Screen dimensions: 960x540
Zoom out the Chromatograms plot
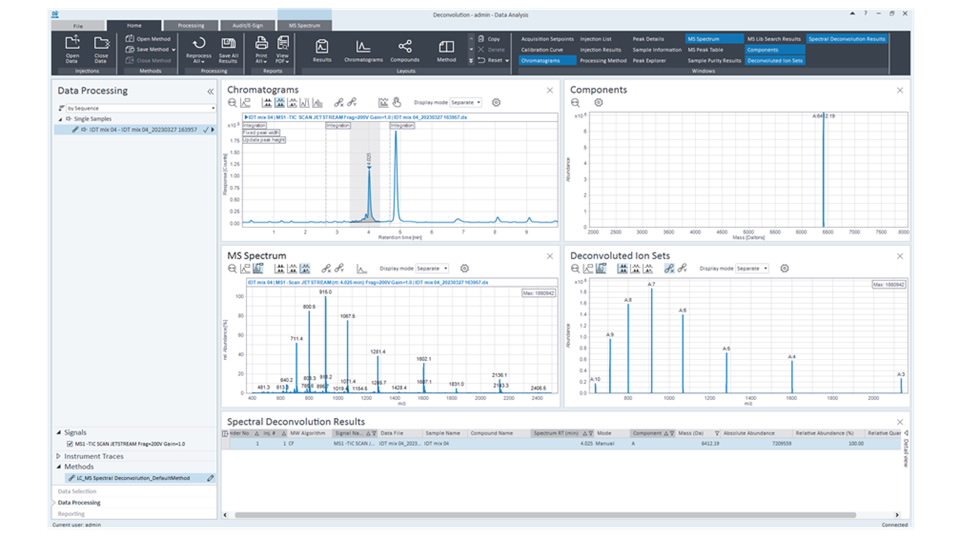click(233, 102)
